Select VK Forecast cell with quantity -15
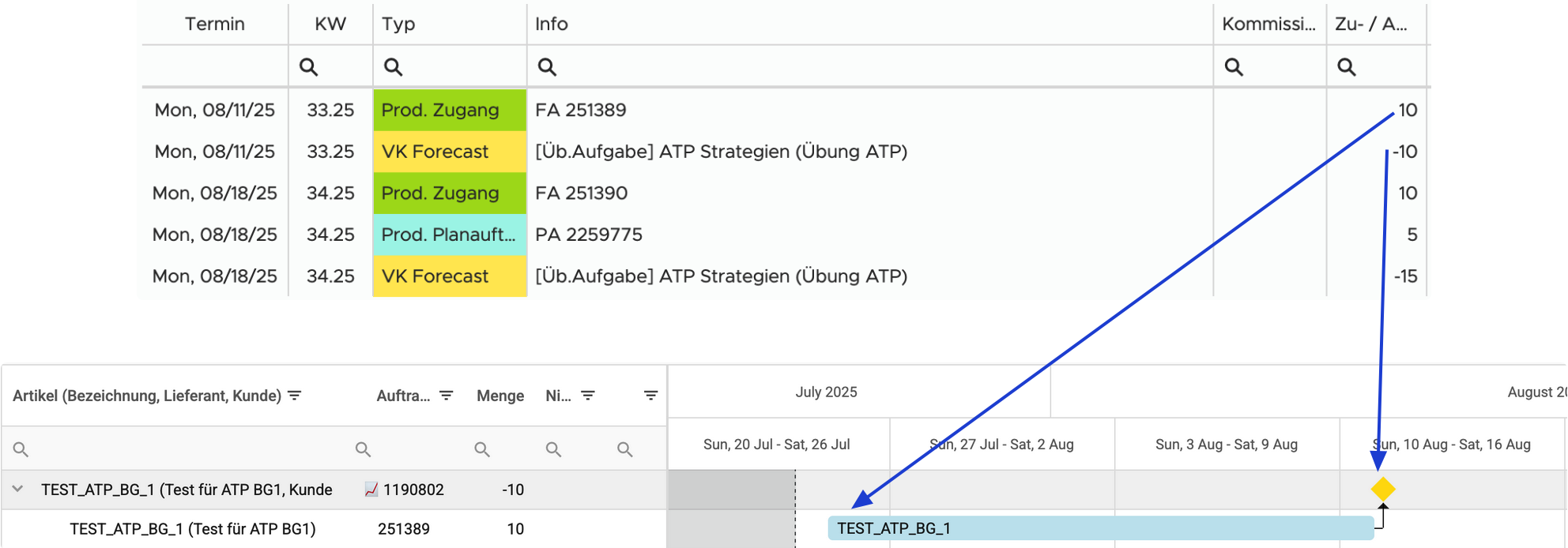 coord(450,276)
